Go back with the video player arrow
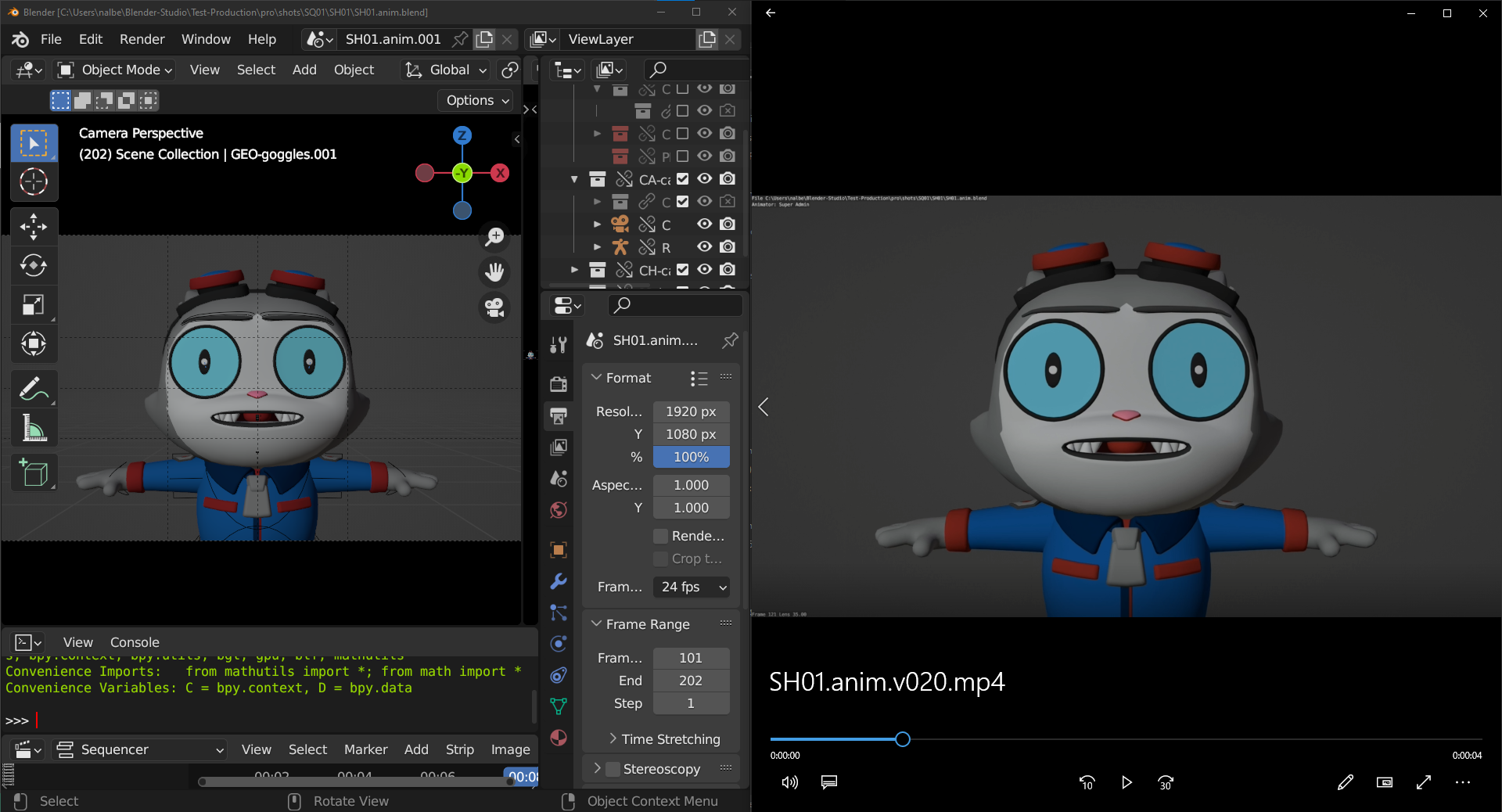This screenshot has width=1502, height=812. click(x=771, y=13)
